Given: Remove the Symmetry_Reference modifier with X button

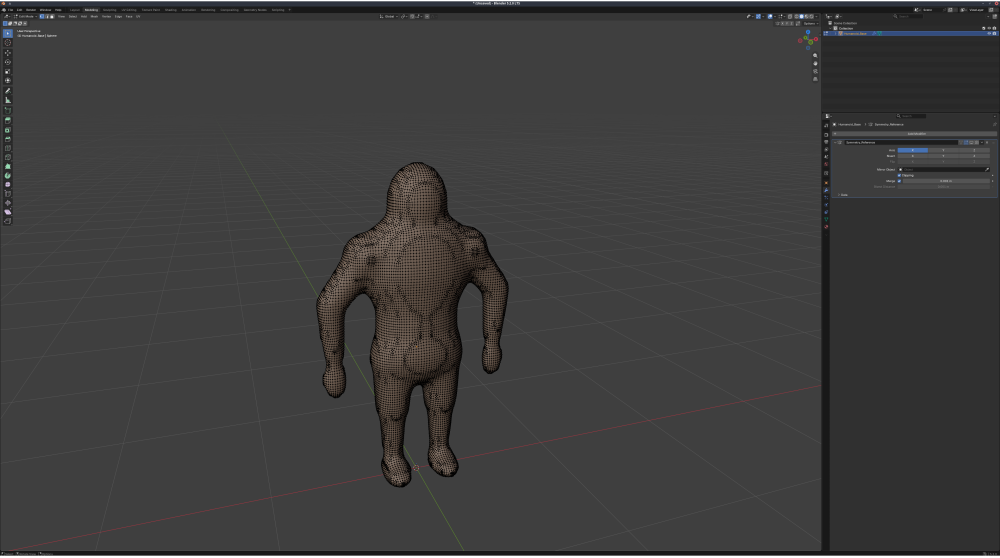Looking at the screenshot, I should click(x=987, y=142).
